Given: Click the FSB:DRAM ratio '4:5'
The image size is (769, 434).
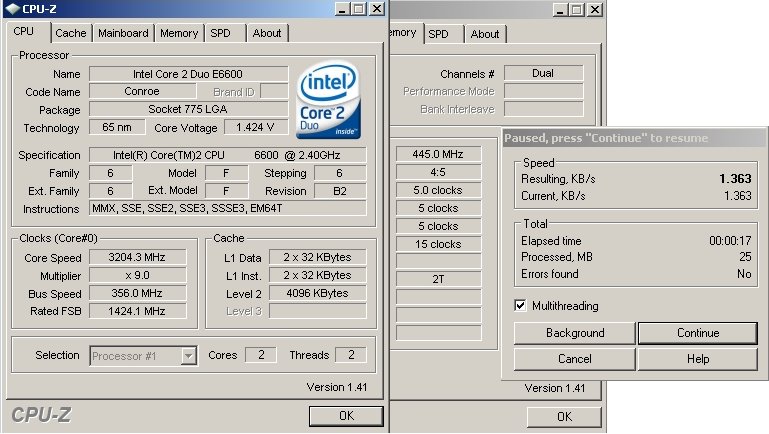Looking at the screenshot, I should point(438,172).
